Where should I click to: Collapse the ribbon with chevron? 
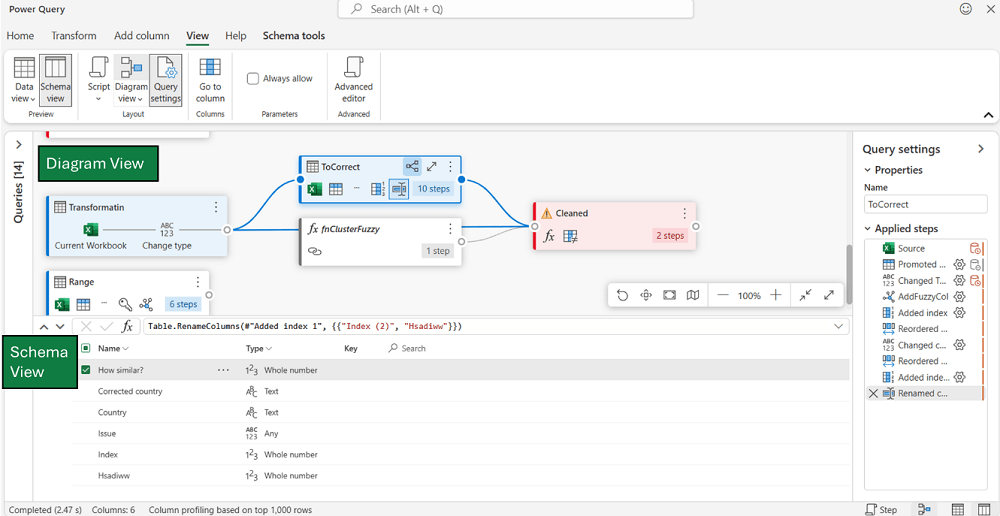(989, 115)
